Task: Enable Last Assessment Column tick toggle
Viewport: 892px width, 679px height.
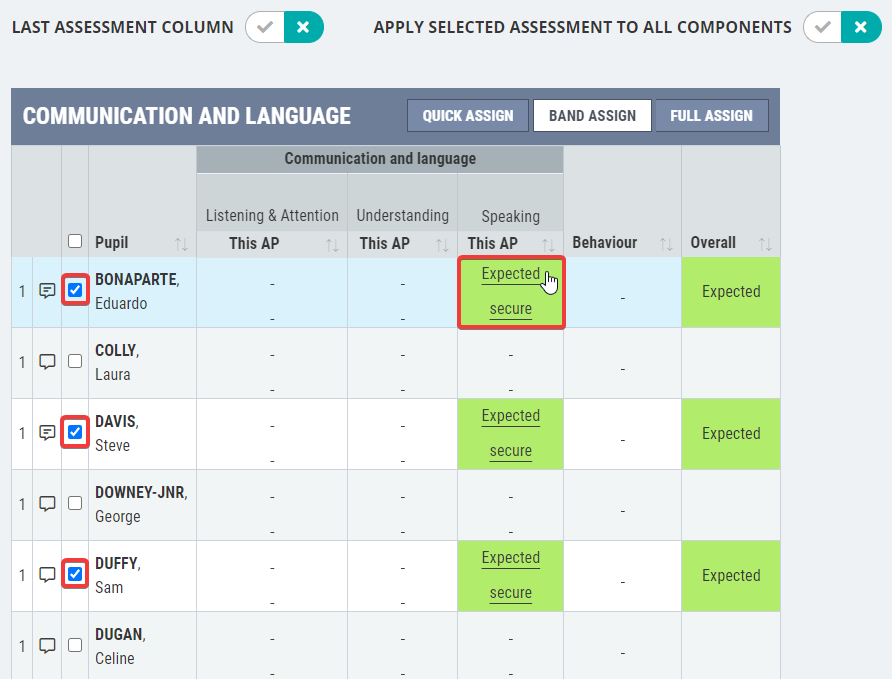Action: coord(265,27)
